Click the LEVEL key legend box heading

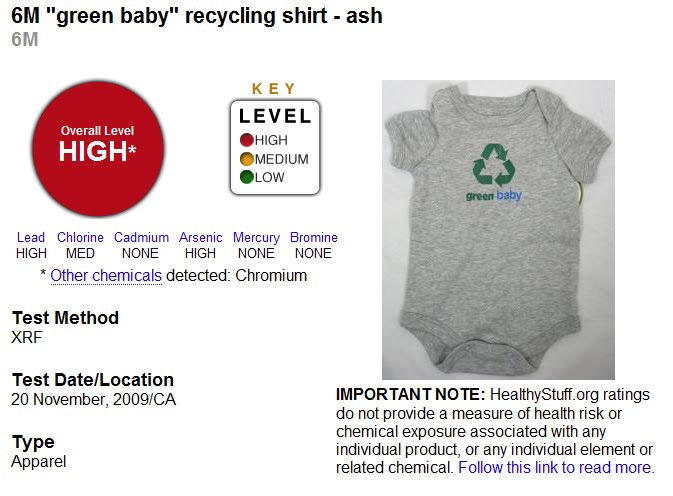275,116
